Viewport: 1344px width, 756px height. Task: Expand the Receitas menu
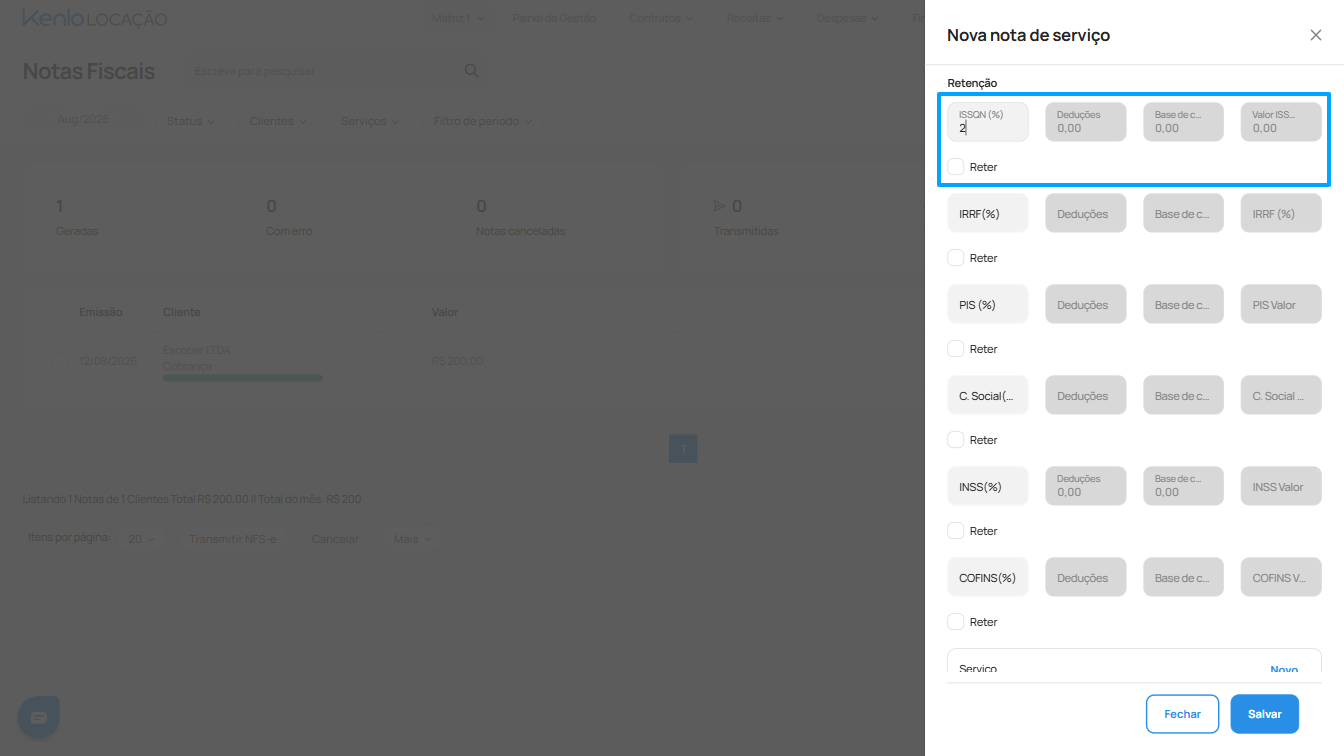tap(756, 18)
